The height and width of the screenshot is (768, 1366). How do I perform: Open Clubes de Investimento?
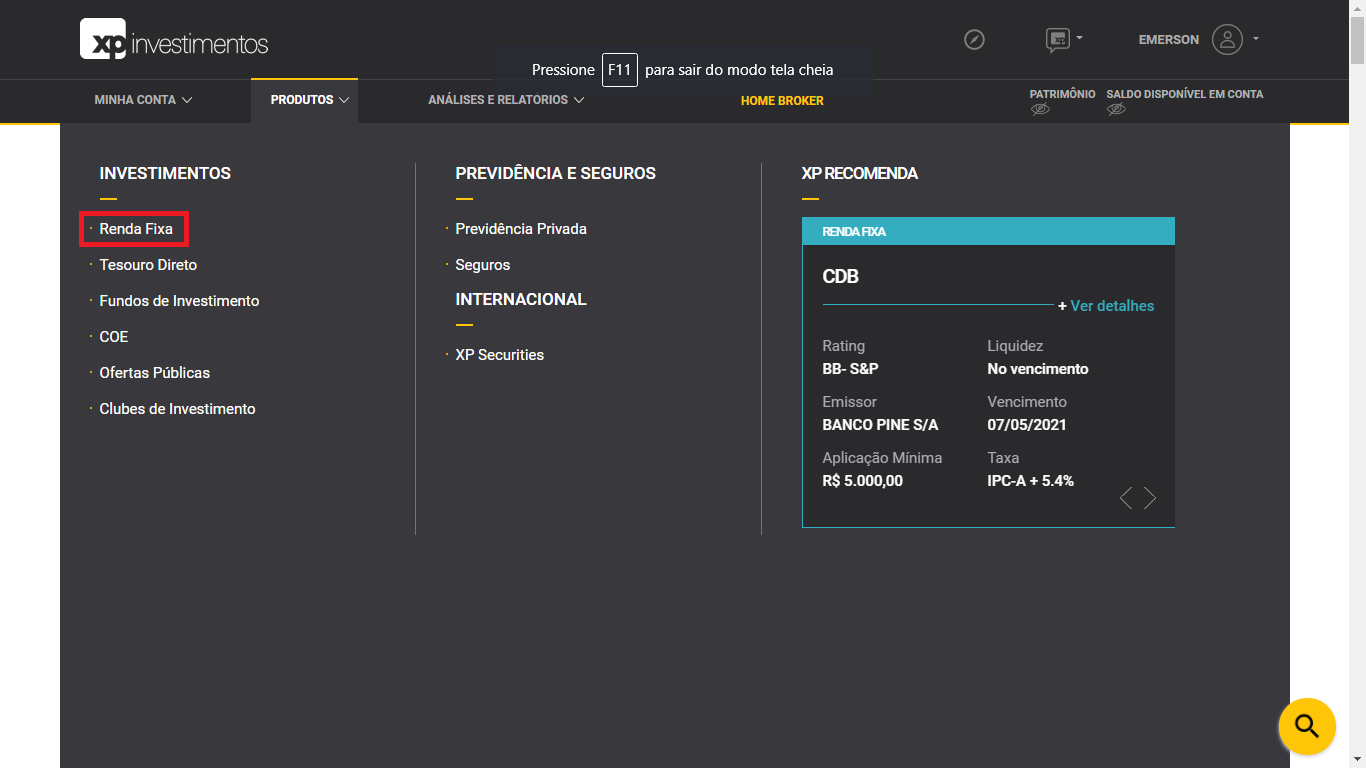click(x=177, y=409)
